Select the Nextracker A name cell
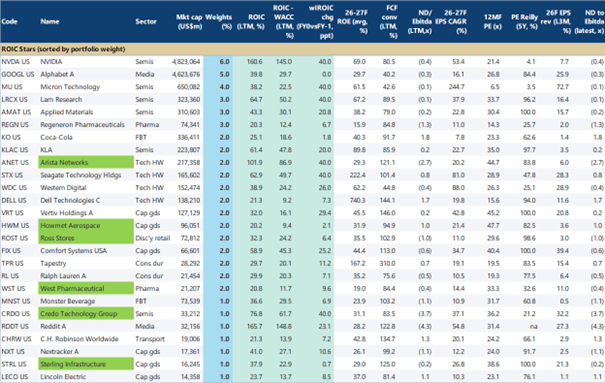 [x=59, y=352]
